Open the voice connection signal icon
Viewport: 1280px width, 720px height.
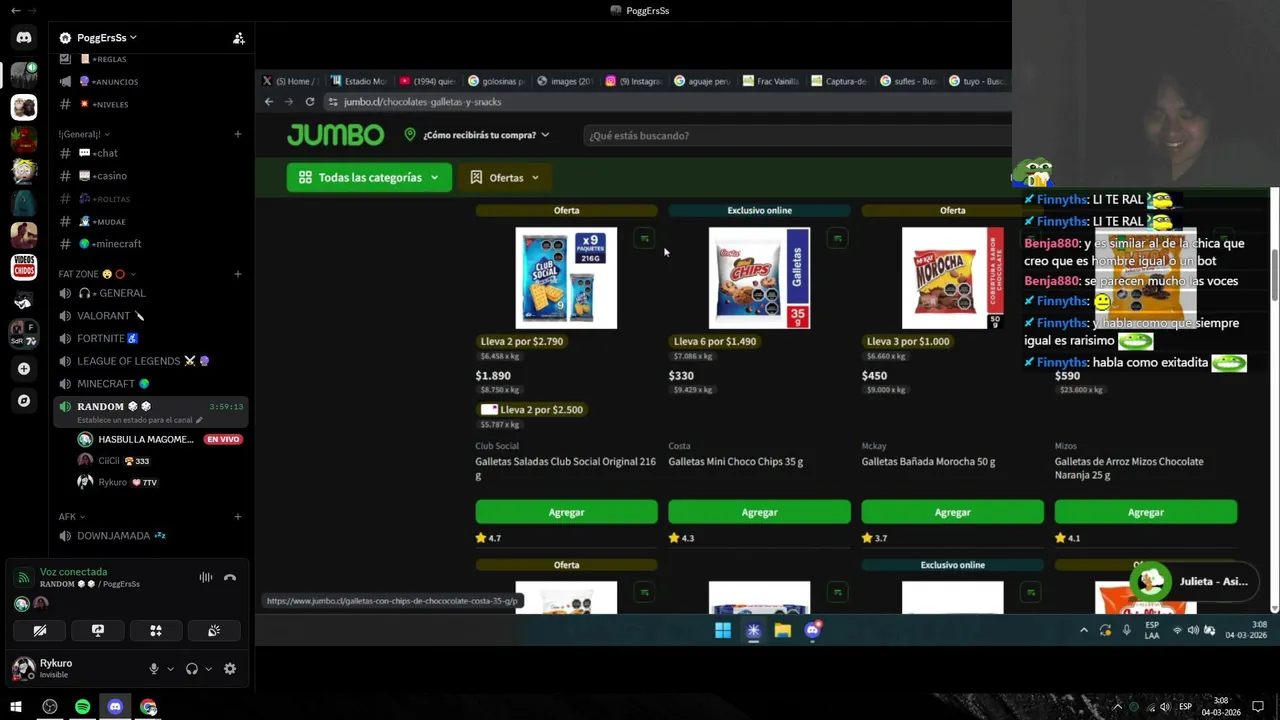23,577
